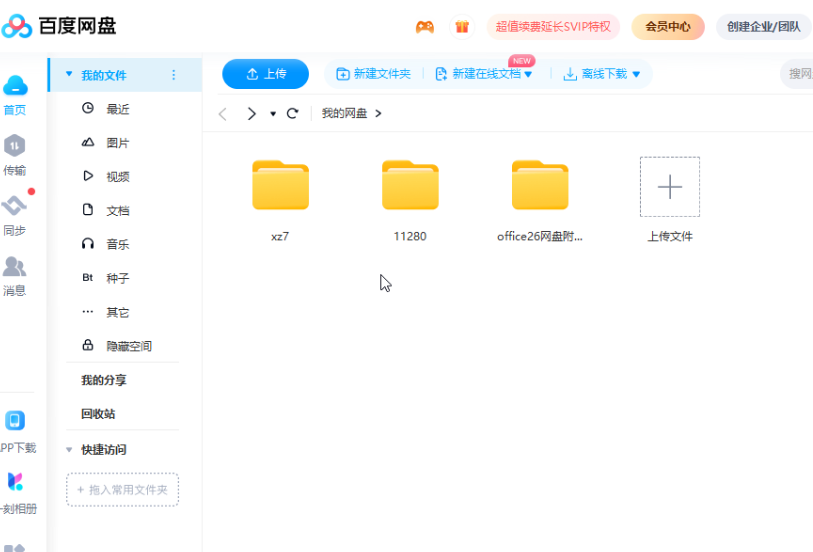Open the navigation history dropdown triangle

(x=273, y=114)
